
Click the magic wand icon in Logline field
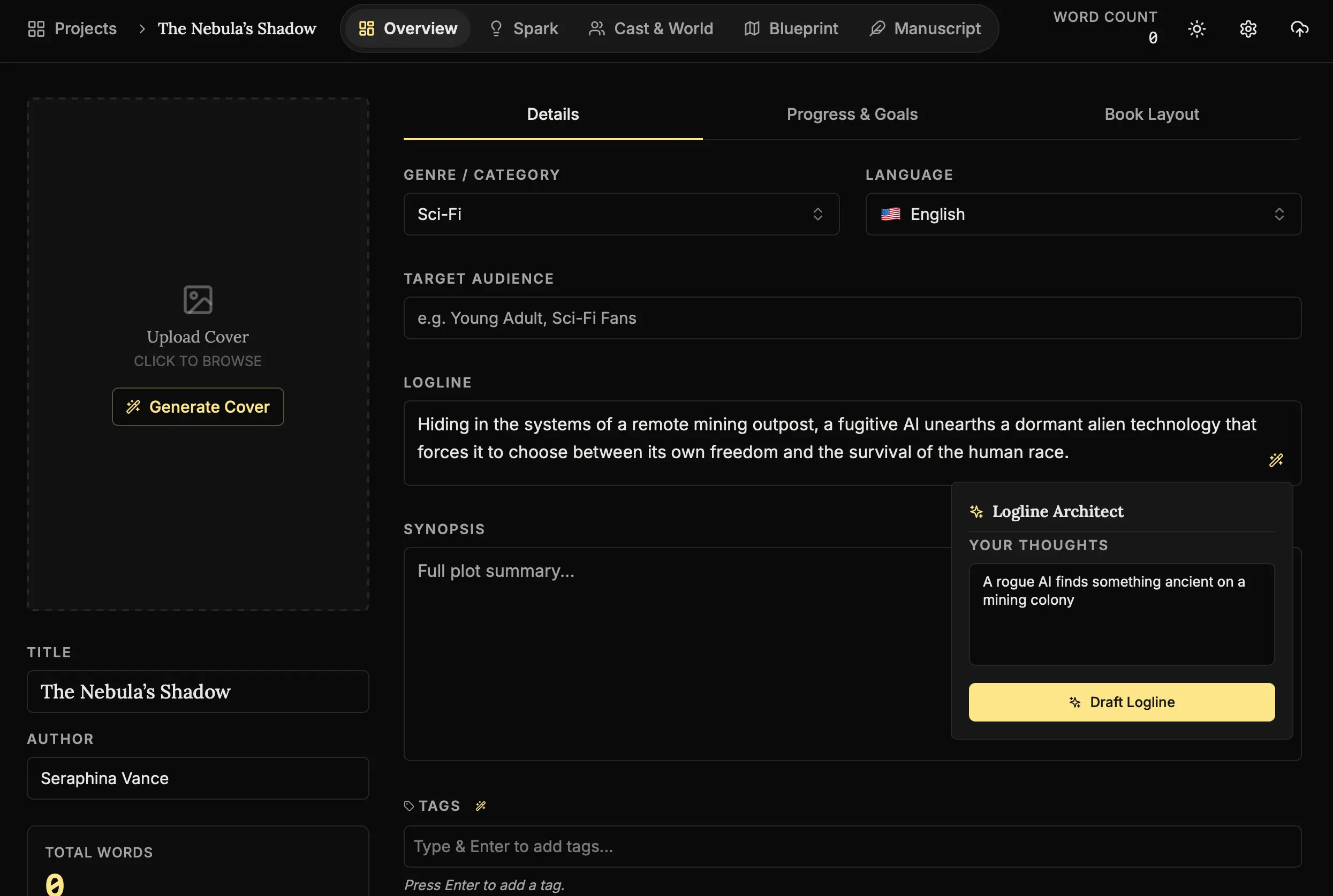click(x=1276, y=460)
